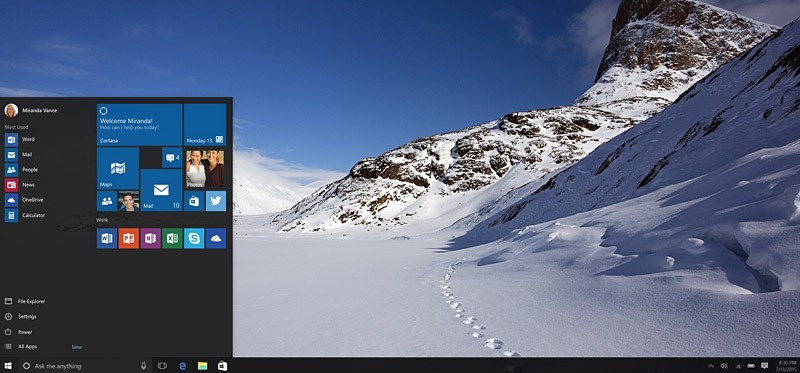The width and height of the screenshot is (800, 373).
Task: Open OneDrive from the Most Used list
Action: 24,200
